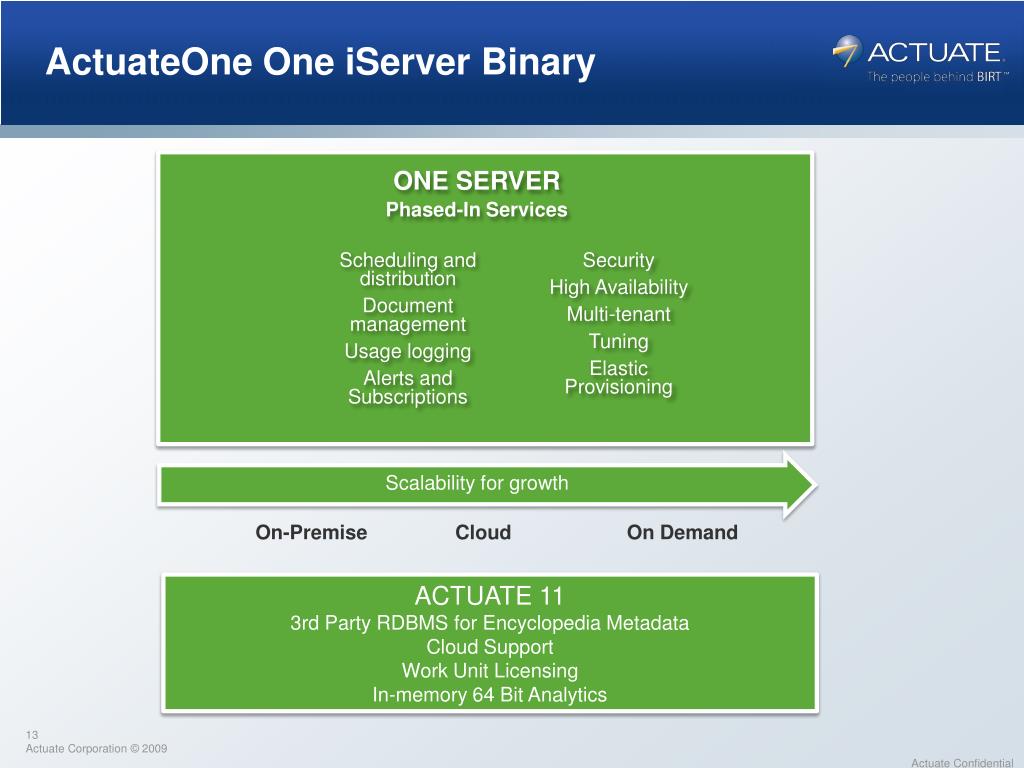The height and width of the screenshot is (768, 1024).
Task: Click the "Scalability for growth" arrow
Action: (x=487, y=485)
